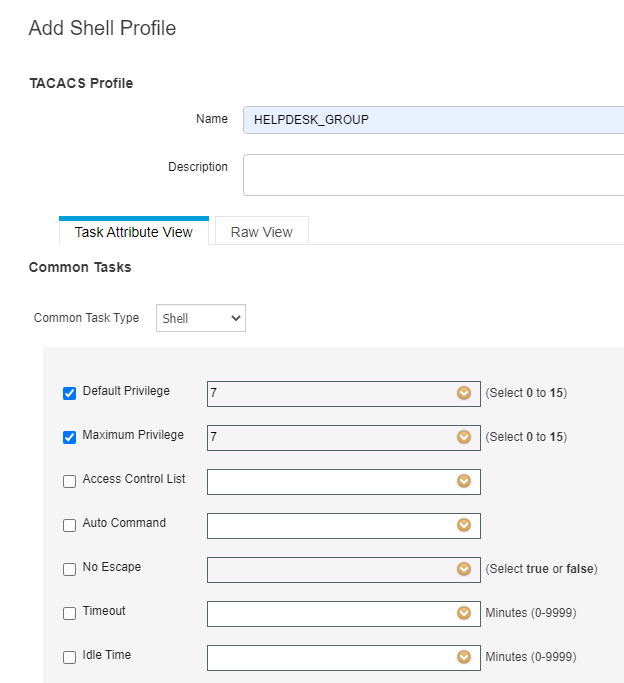Switch to the Raw View tab
Screen dimensions: 624x683
262,231
